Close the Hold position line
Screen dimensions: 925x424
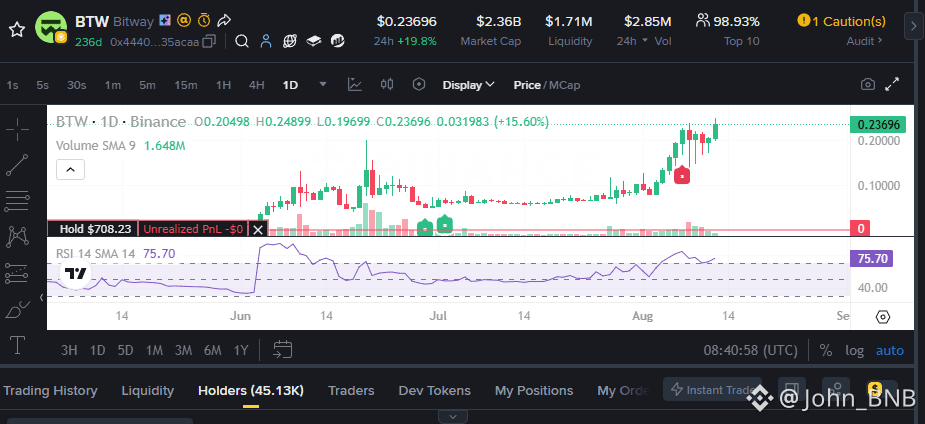(x=258, y=229)
